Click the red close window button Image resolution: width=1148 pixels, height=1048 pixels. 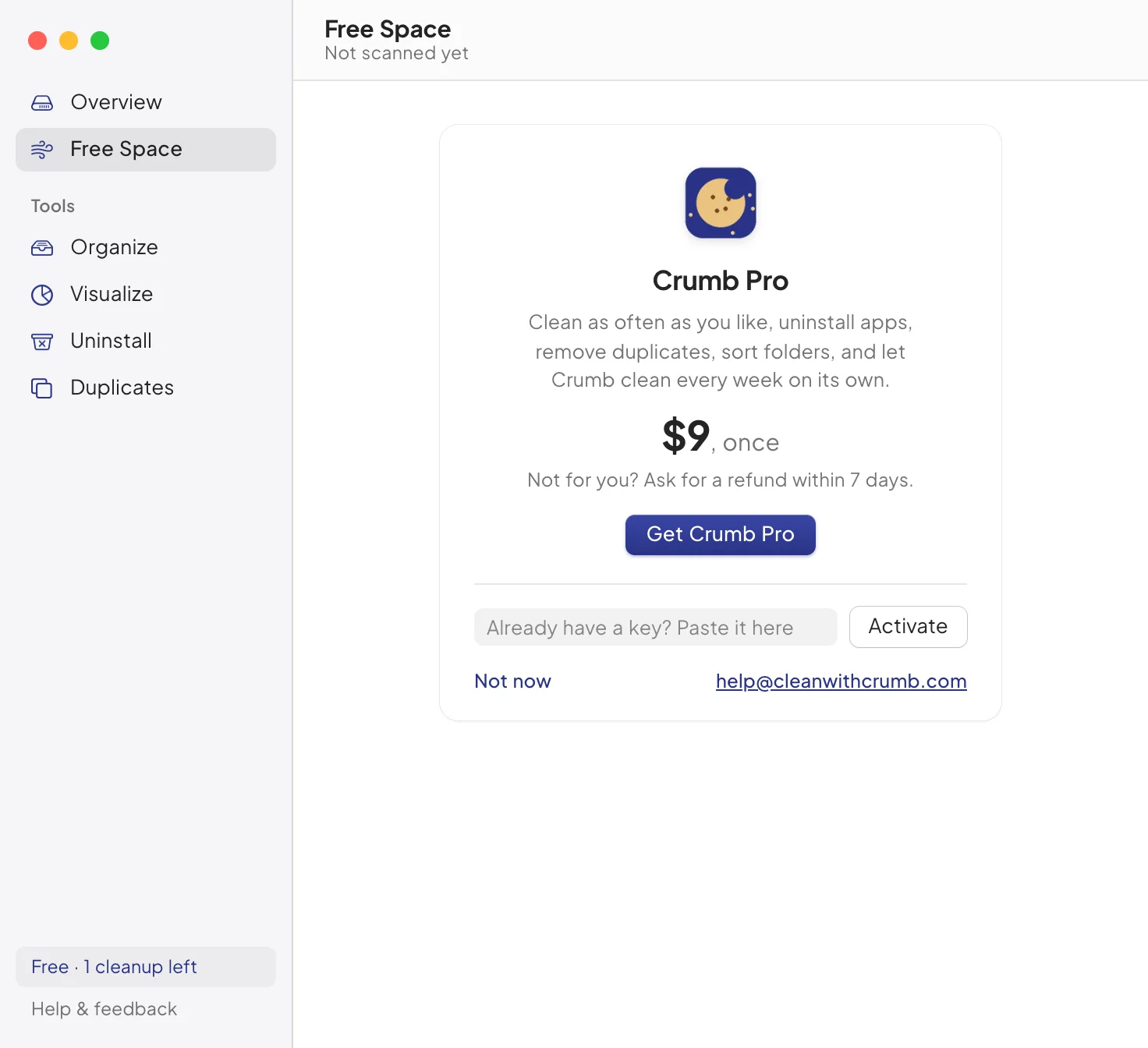pos(37,41)
